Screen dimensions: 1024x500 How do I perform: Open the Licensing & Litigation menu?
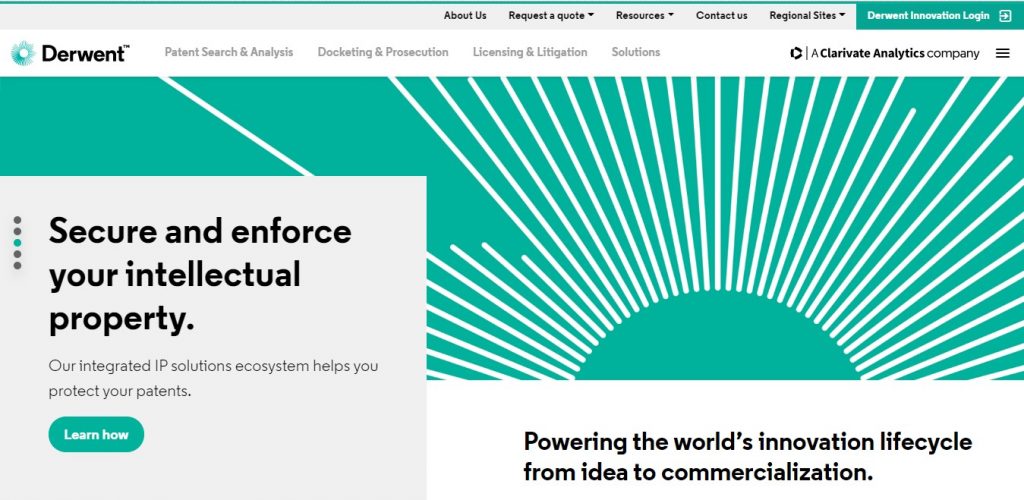[x=530, y=52]
